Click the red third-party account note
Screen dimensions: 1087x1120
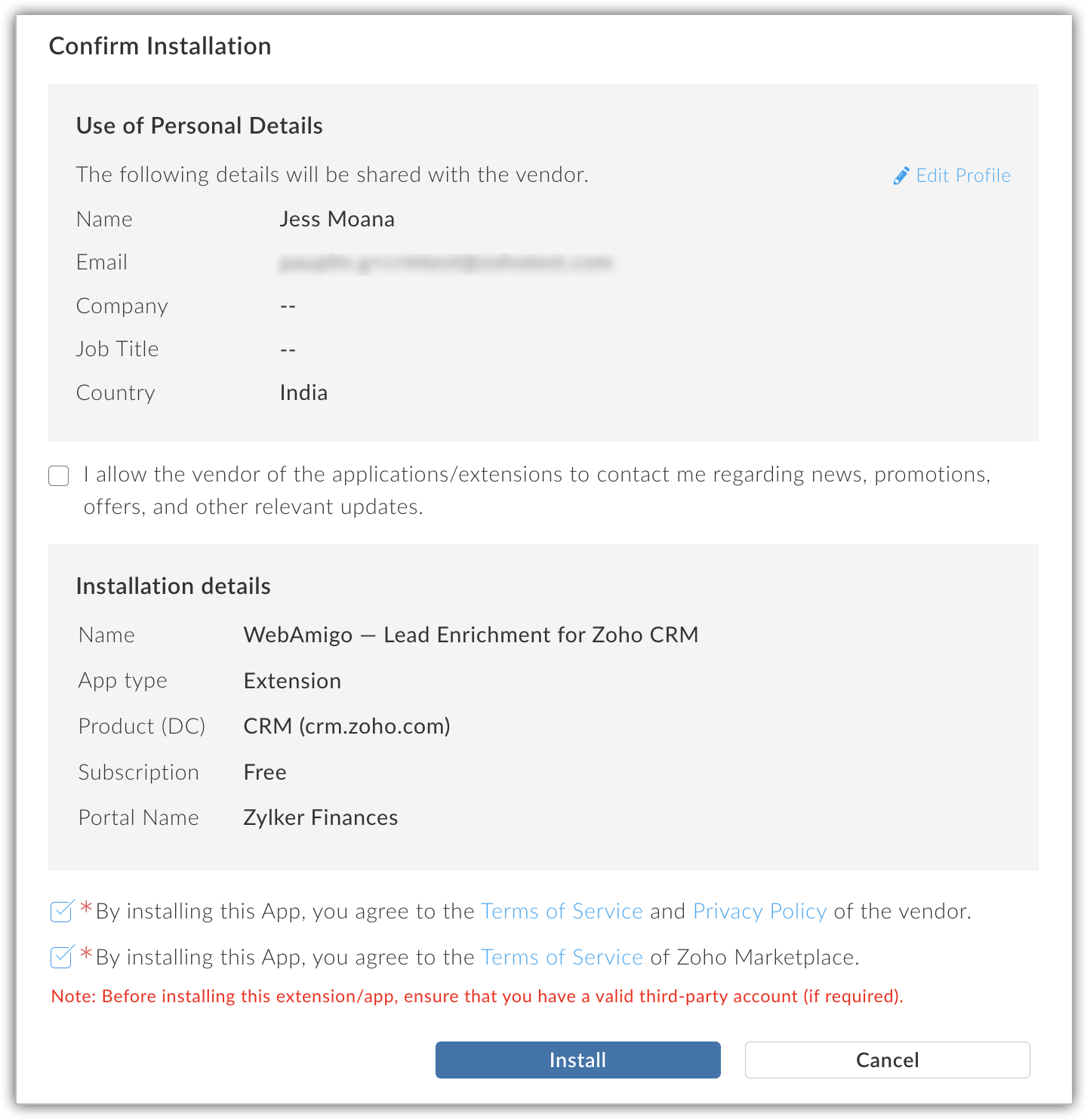pyautogui.click(x=477, y=996)
